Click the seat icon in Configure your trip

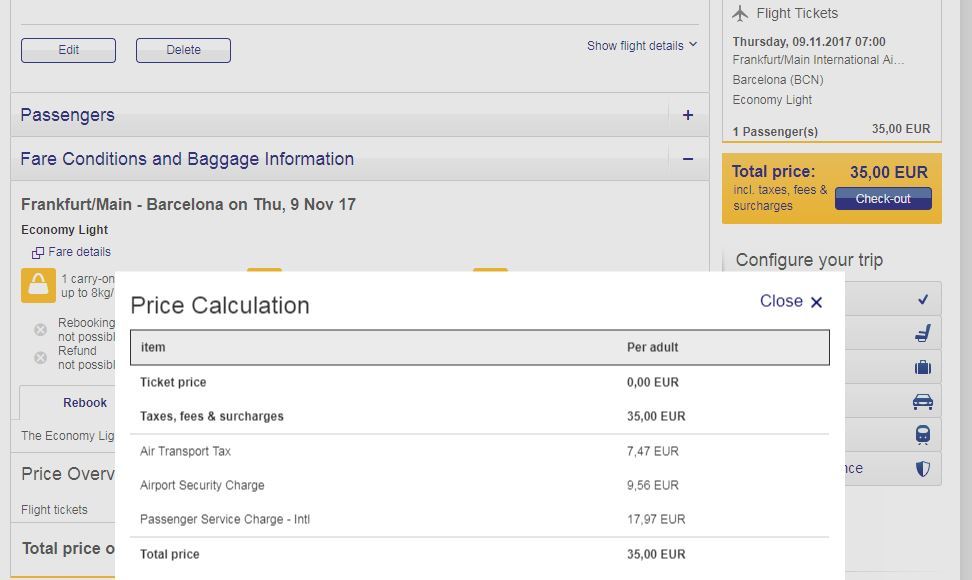923,333
